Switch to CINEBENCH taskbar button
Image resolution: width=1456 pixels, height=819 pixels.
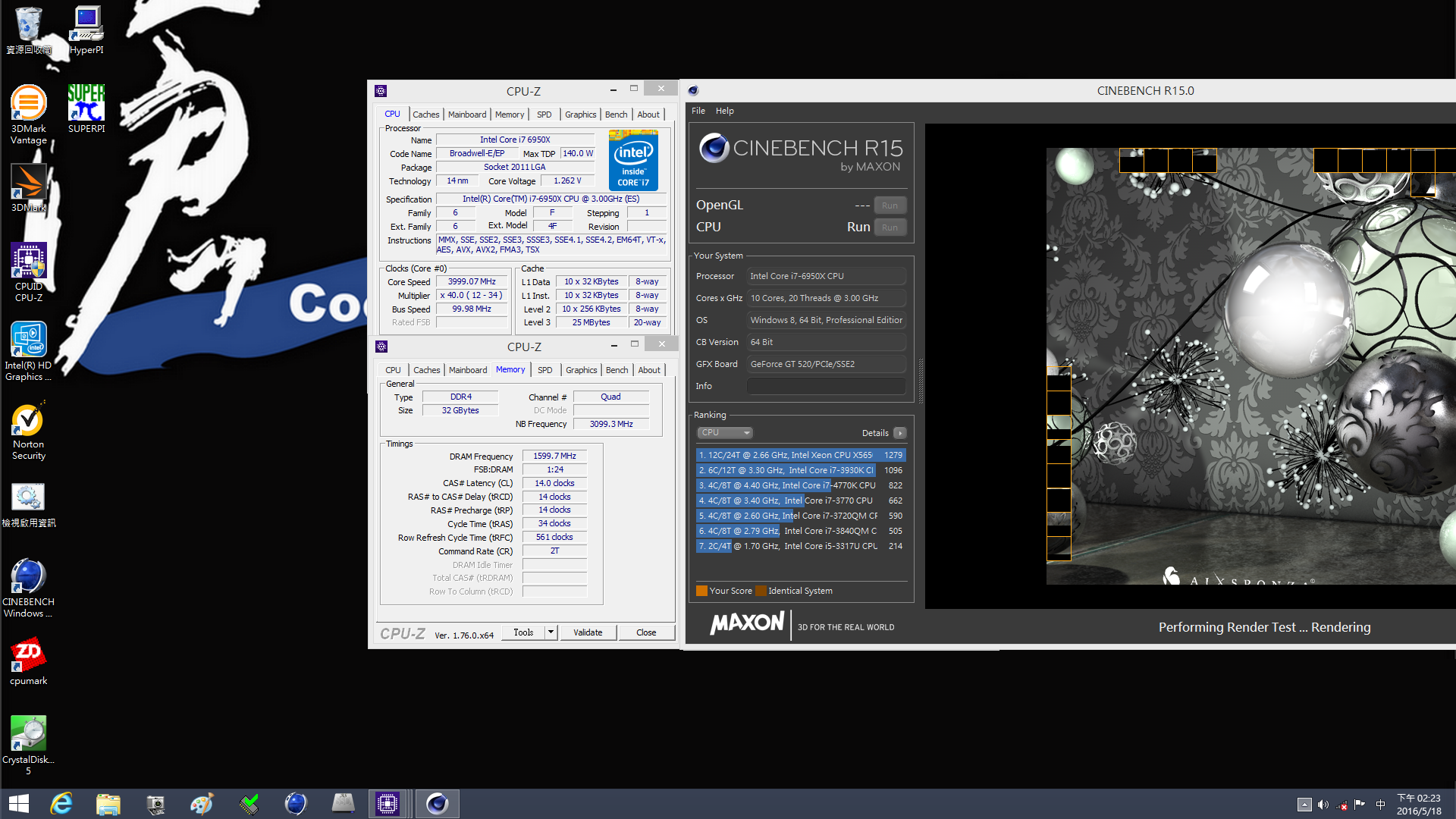pyautogui.click(x=438, y=804)
